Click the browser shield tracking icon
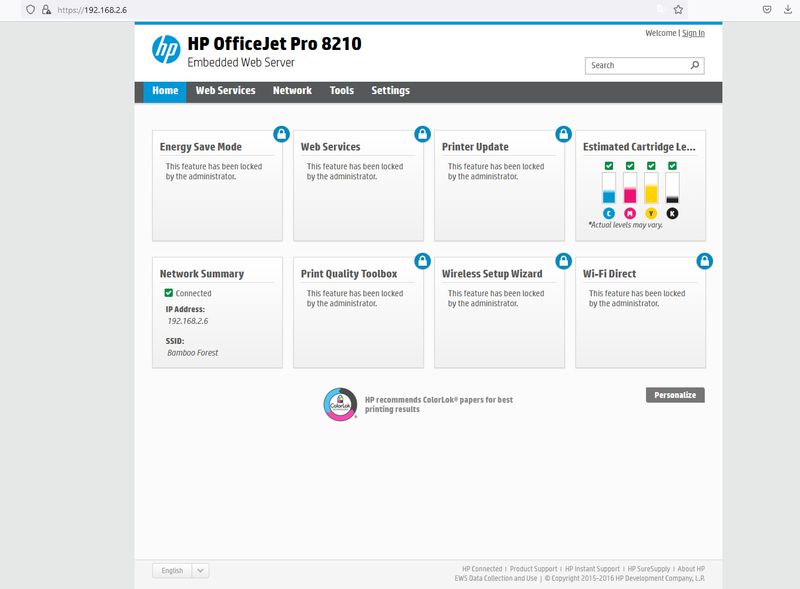Image resolution: width=800 pixels, height=589 pixels. pos(31,10)
